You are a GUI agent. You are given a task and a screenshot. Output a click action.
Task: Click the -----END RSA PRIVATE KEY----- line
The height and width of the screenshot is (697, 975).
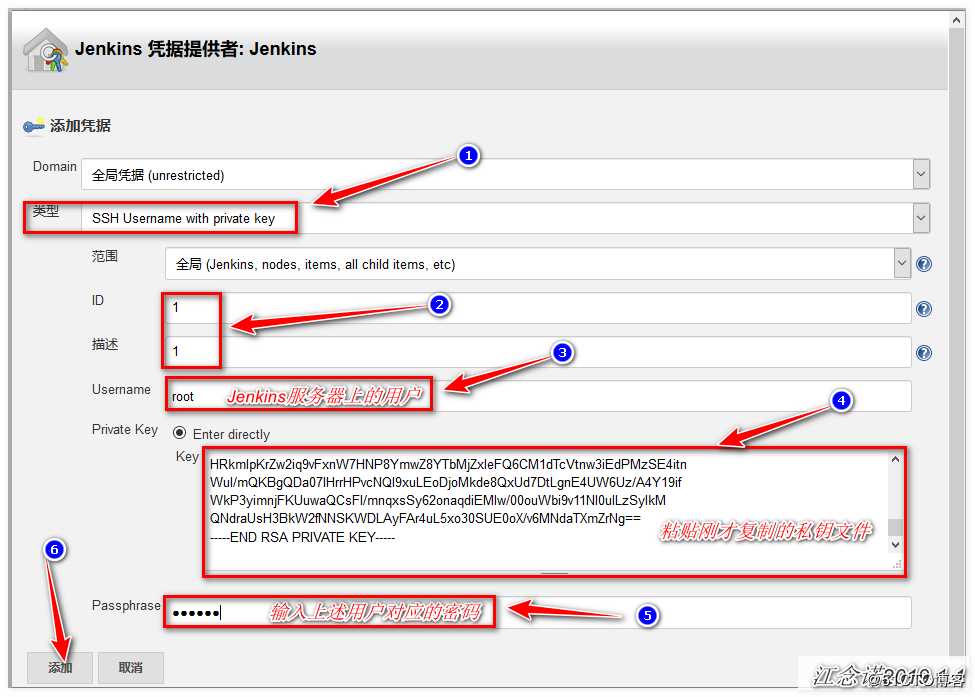pyautogui.click(x=302, y=537)
